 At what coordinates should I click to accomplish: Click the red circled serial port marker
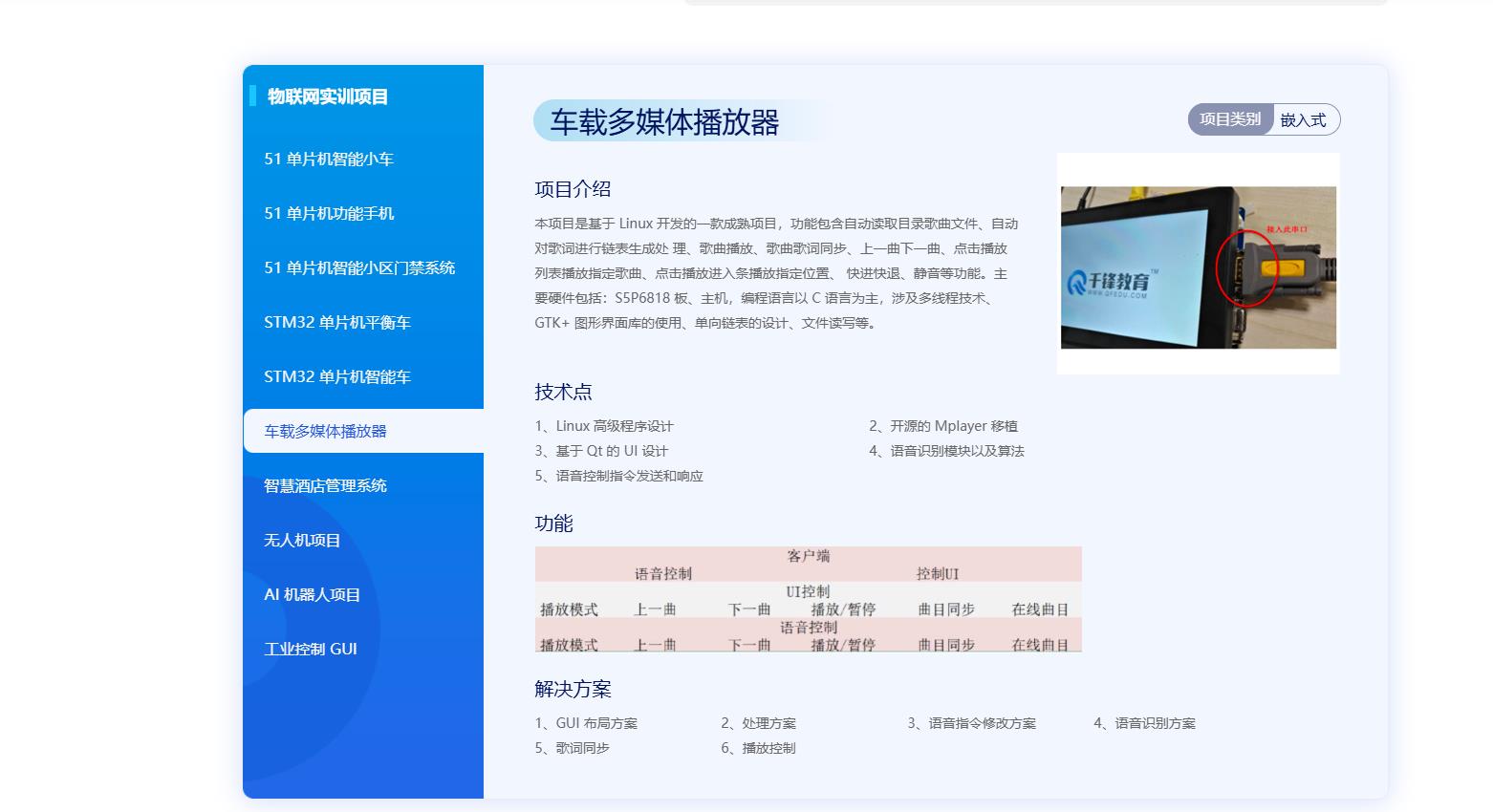(x=1247, y=268)
